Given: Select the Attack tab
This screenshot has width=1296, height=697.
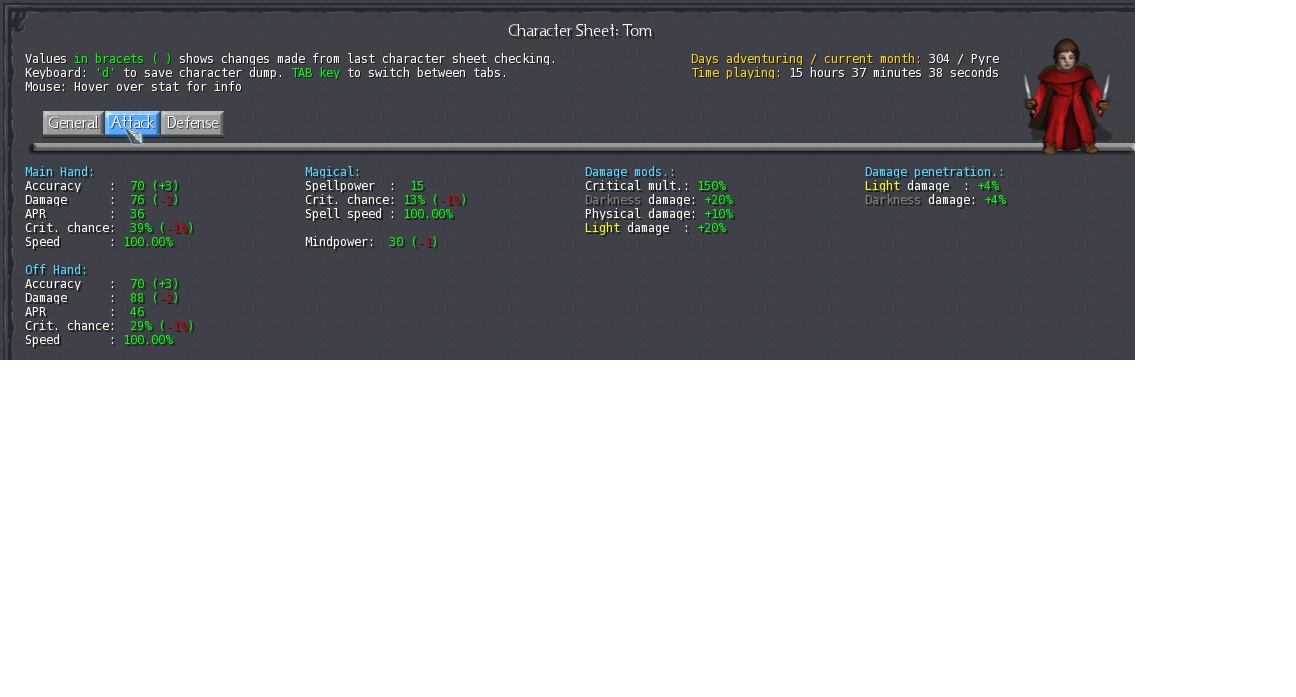Looking at the screenshot, I should pyautogui.click(x=132, y=123).
